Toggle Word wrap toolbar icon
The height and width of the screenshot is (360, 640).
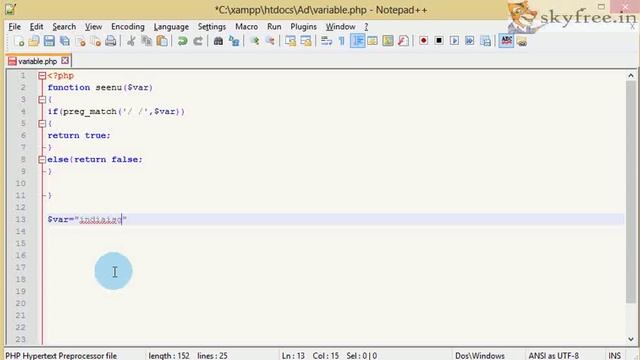326,41
